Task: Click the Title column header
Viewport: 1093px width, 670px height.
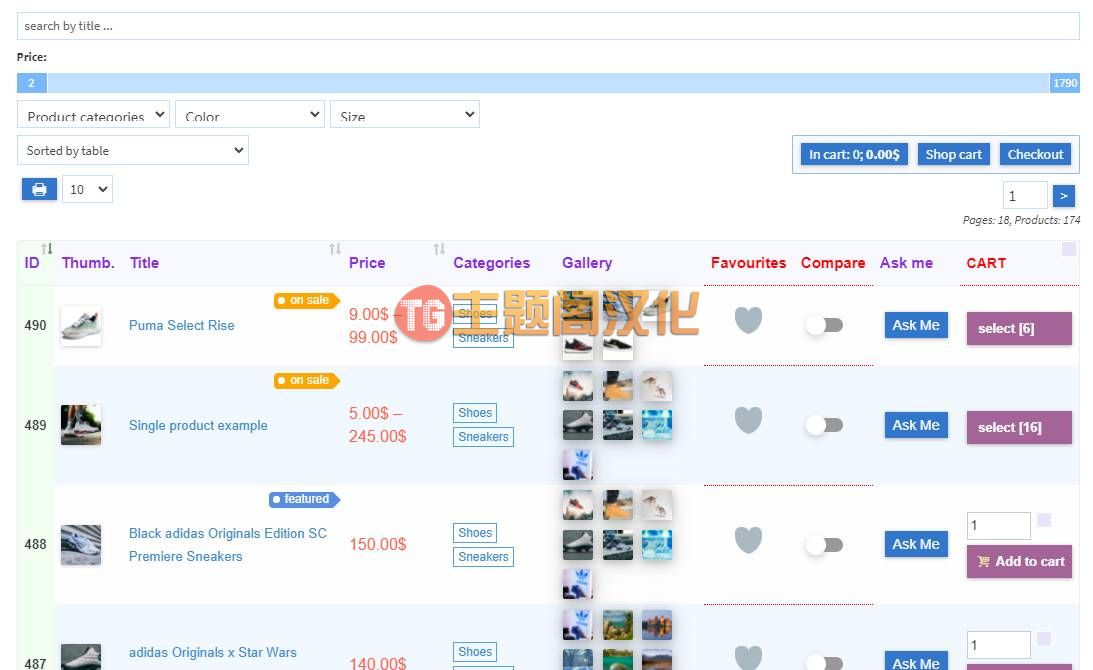Action: [144, 263]
